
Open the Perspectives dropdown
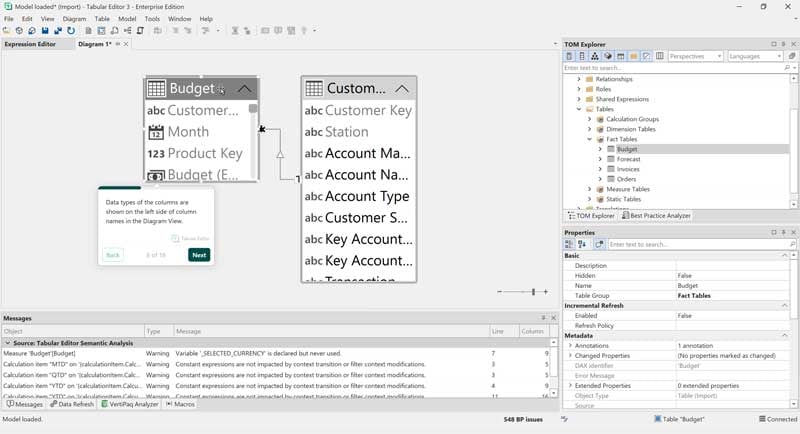(695, 56)
